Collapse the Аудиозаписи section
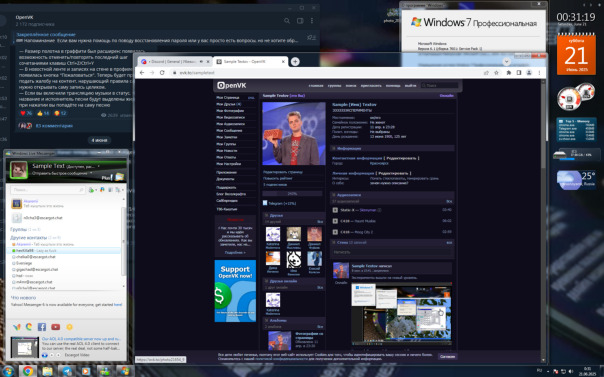The height and width of the screenshot is (377, 604). tap(334, 195)
